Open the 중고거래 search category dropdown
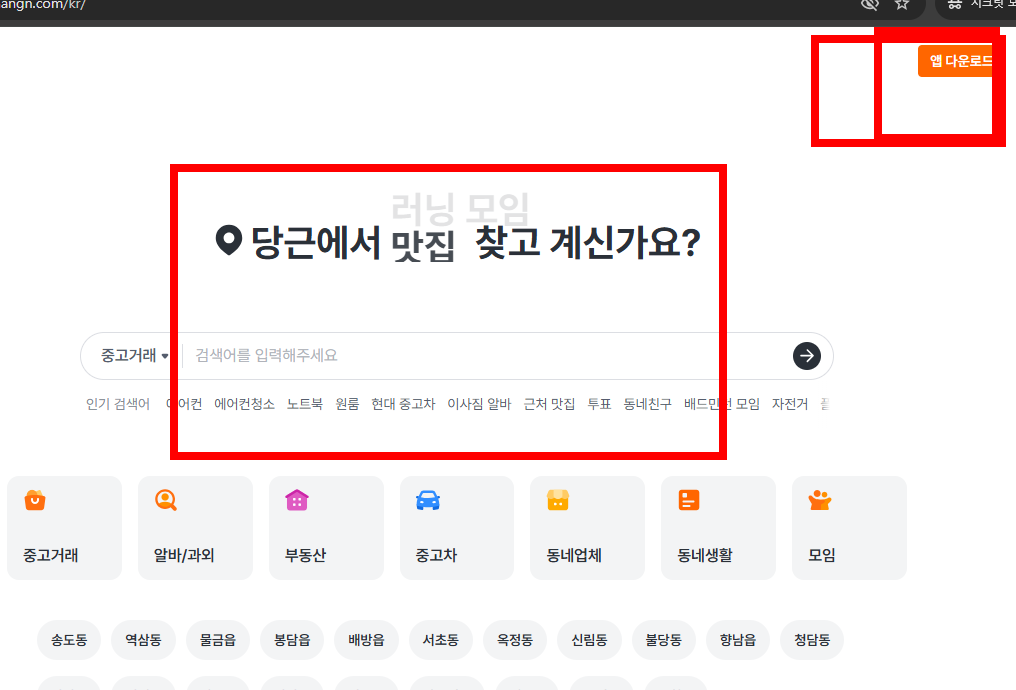The image size is (1016, 690). click(x=134, y=356)
